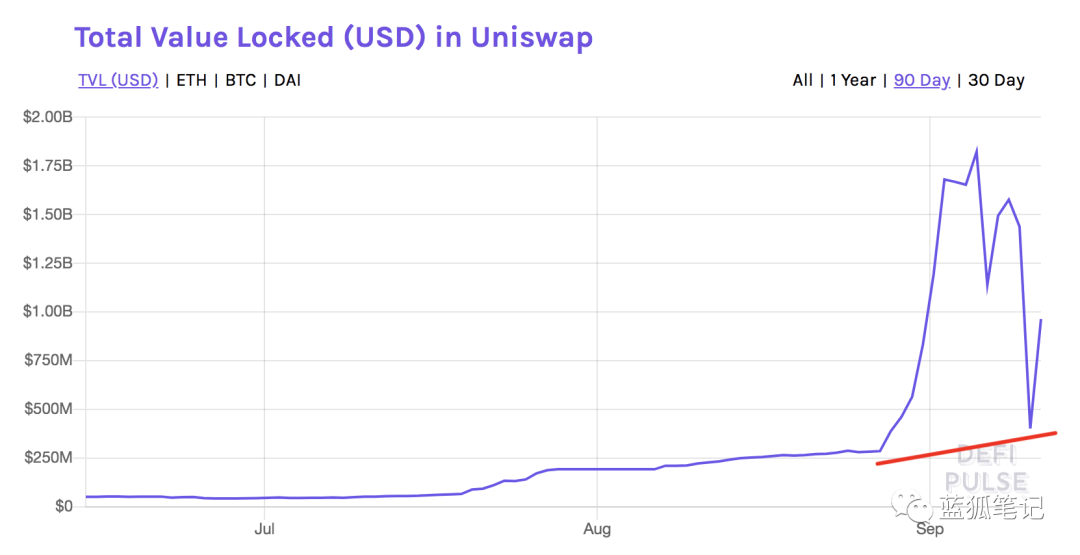The image size is (1080, 555).
Task: Click the Jul marker on the x-axis
Action: pyautogui.click(x=265, y=528)
